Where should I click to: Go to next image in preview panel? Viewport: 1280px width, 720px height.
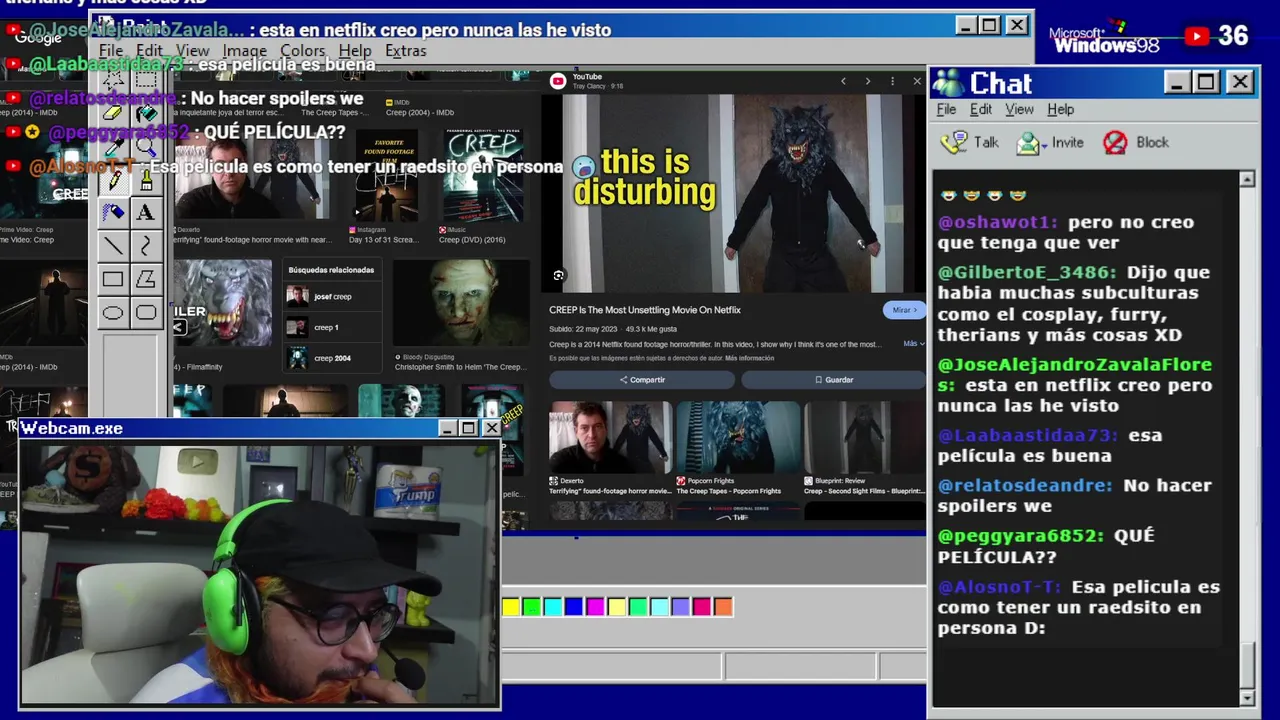click(867, 81)
